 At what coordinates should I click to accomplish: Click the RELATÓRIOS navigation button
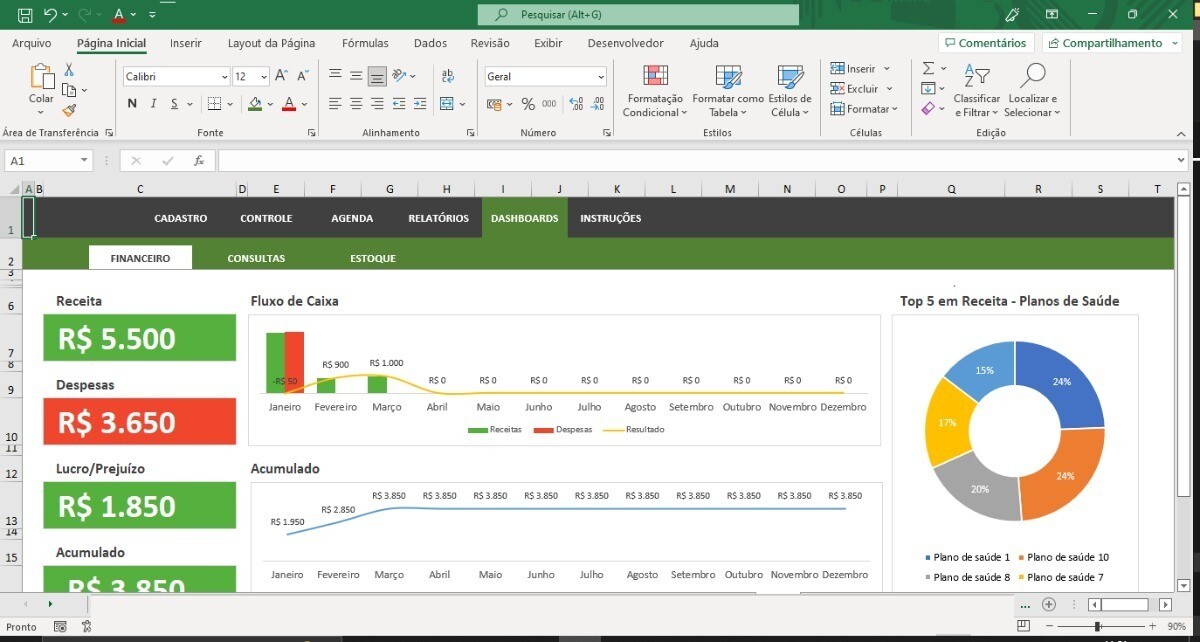[x=438, y=218]
